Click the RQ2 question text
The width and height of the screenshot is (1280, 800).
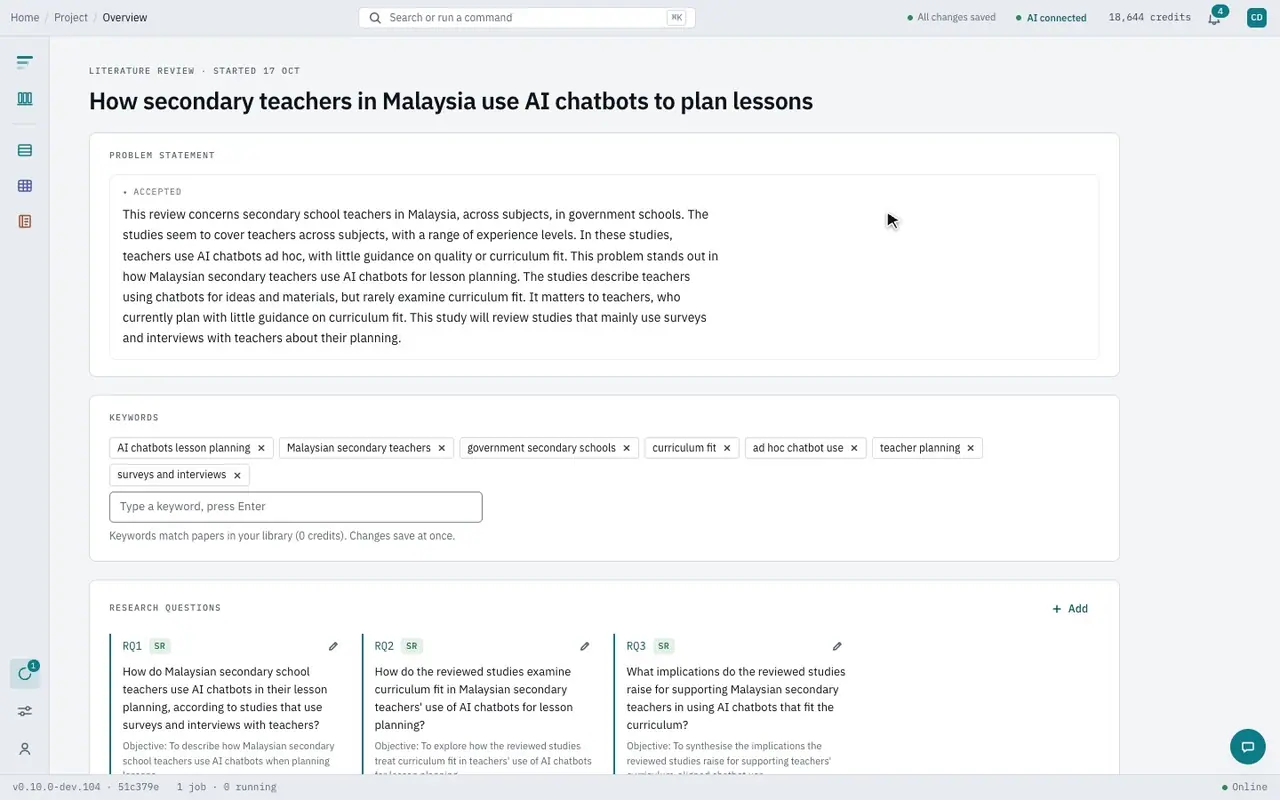coord(474,698)
